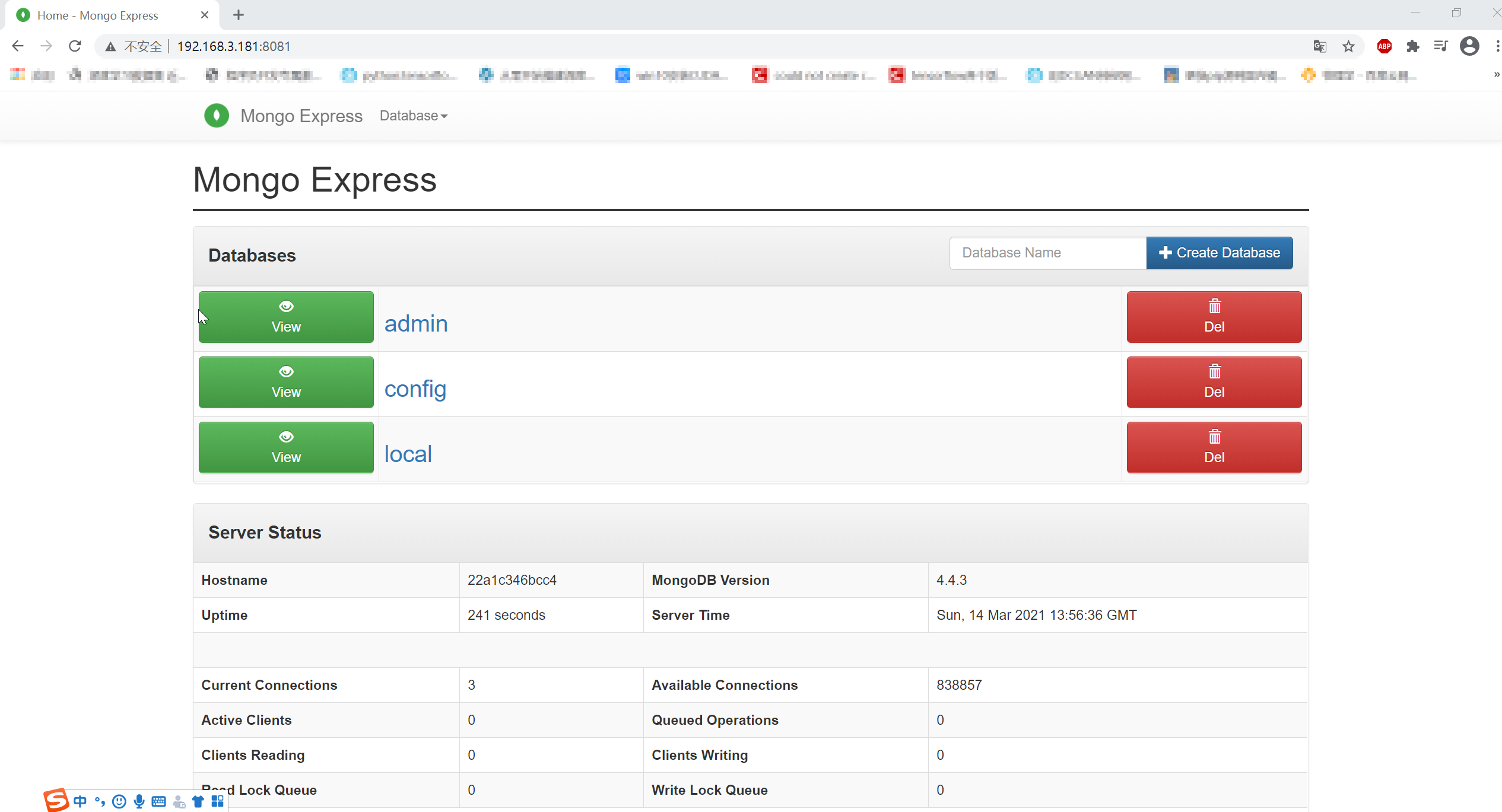The width and height of the screenshot is (1502, 812).
Task: View the config database
Action: tap(286, 382)
